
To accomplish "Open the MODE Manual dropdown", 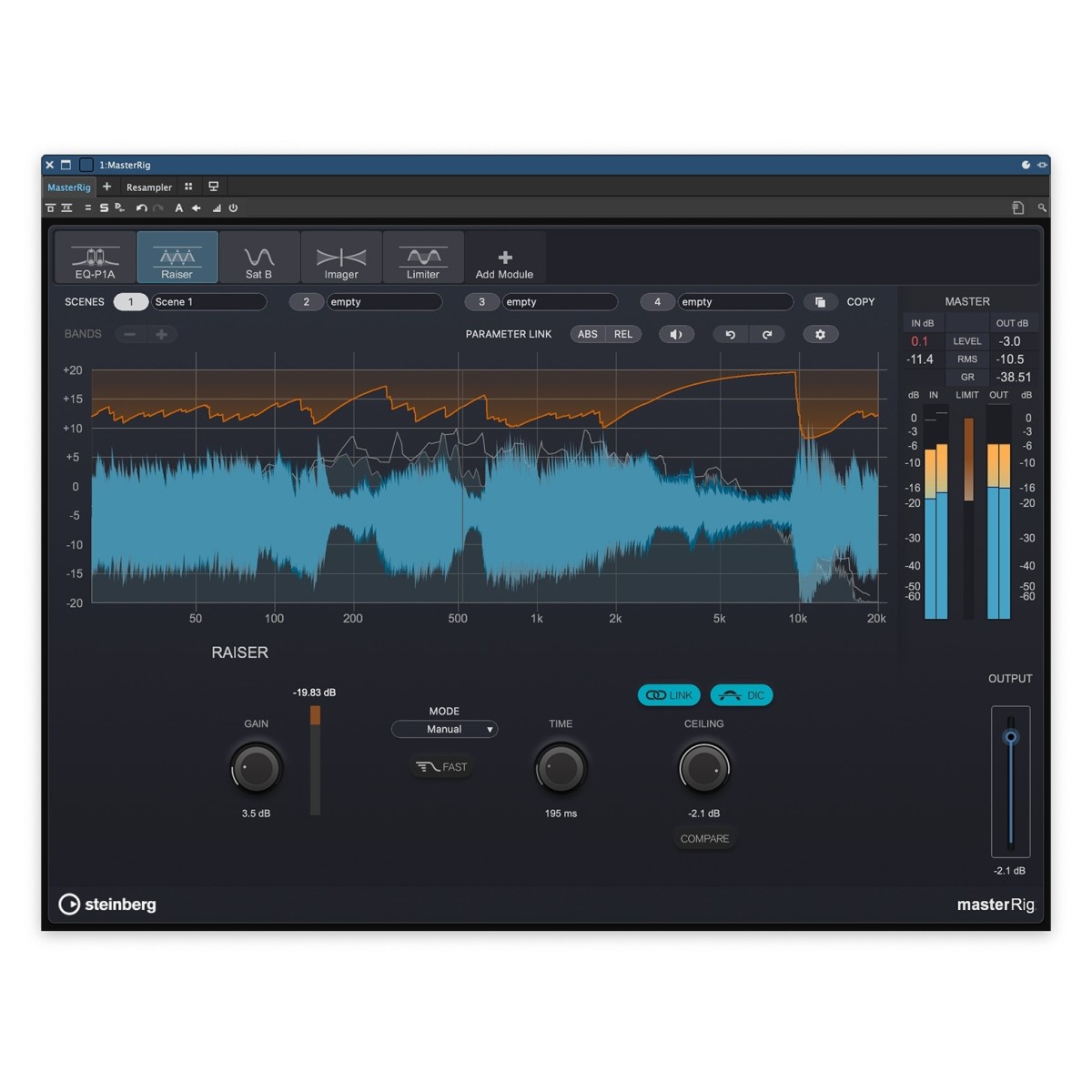I will (x=444, y=729).
